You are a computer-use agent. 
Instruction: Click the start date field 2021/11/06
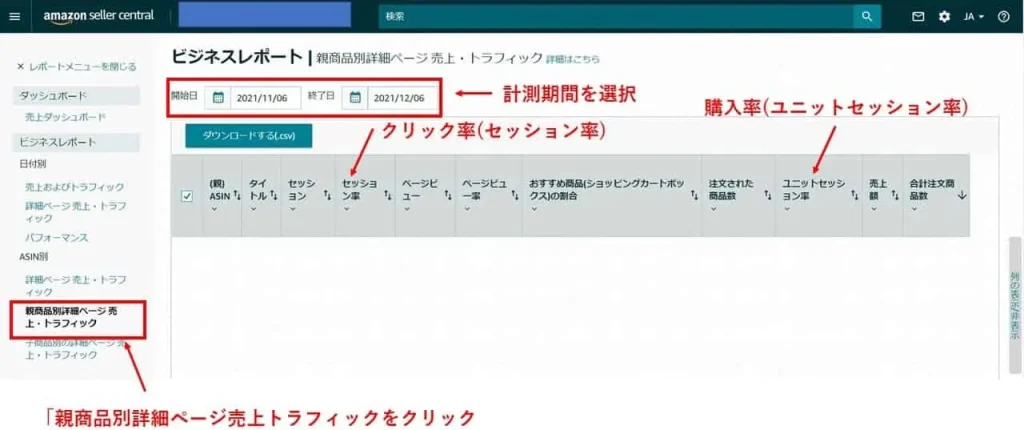(265, 98)
